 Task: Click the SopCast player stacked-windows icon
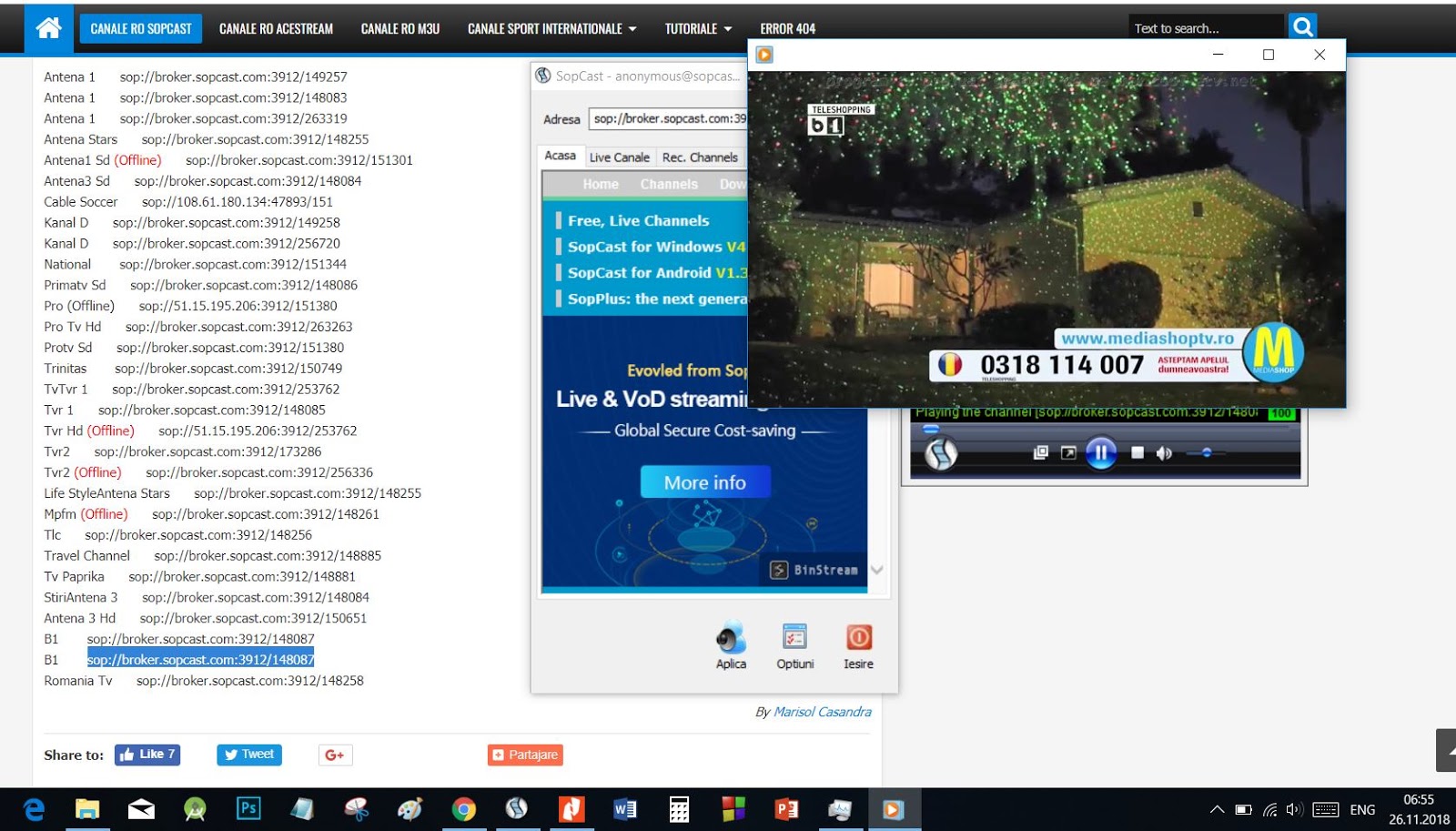[x=1041, y=452]
